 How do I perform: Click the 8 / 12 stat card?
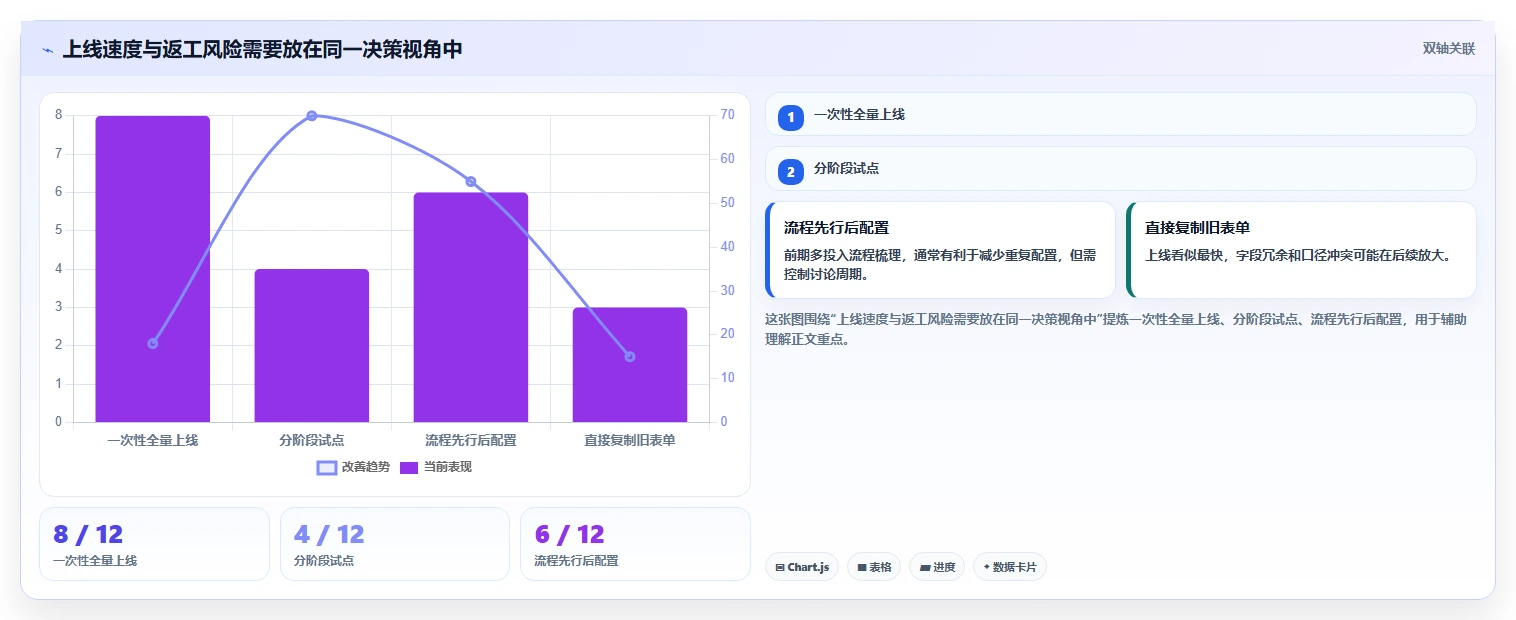click(154, 544)
